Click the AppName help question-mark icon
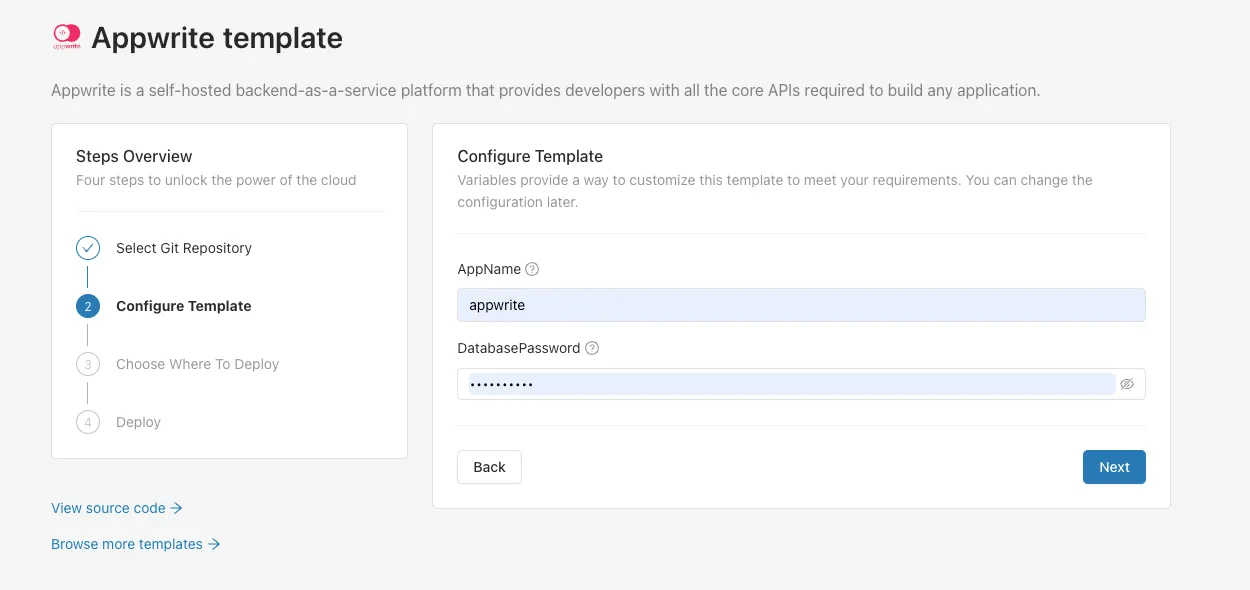This screenshot has height=590, width=1250. (532, 269)
